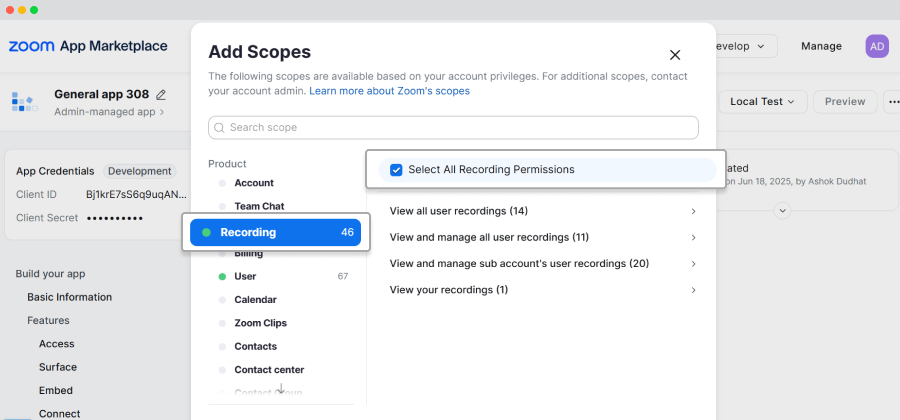Expand View your recordings (1)
This screenshot has width=900, height=420.
coord(541,290)
